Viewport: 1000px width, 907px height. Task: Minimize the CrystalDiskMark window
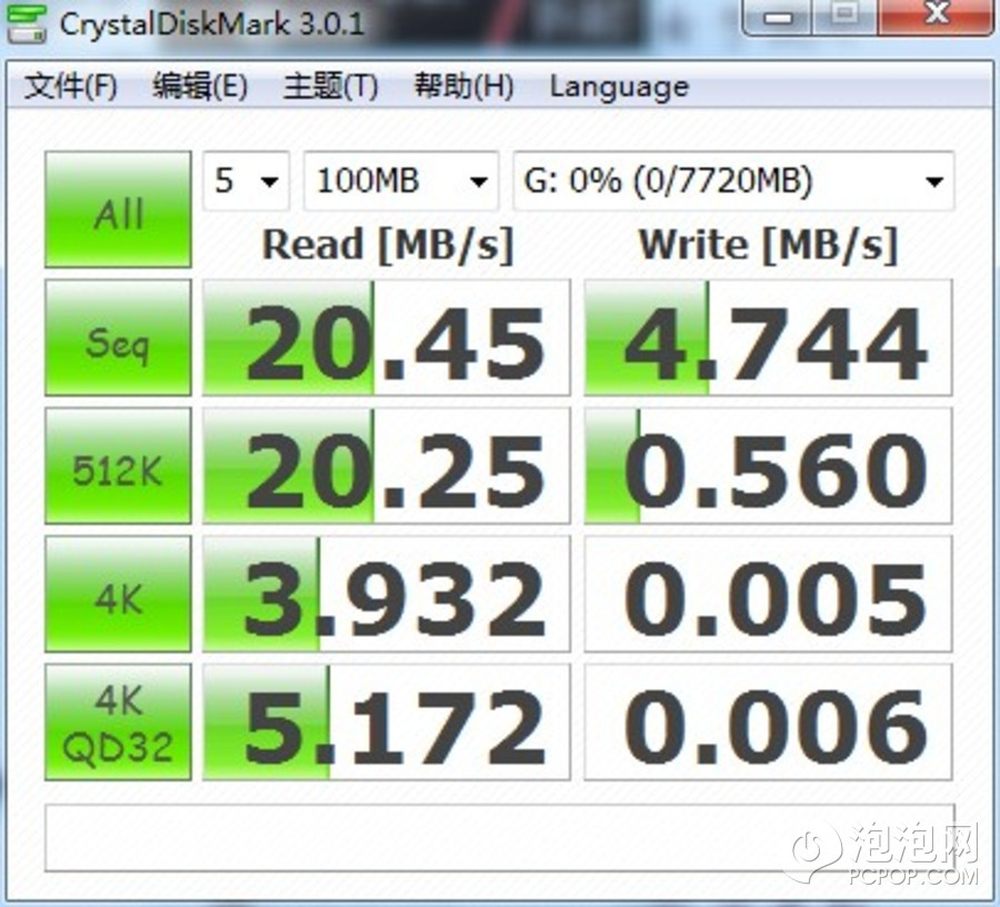tap(777, 17)
